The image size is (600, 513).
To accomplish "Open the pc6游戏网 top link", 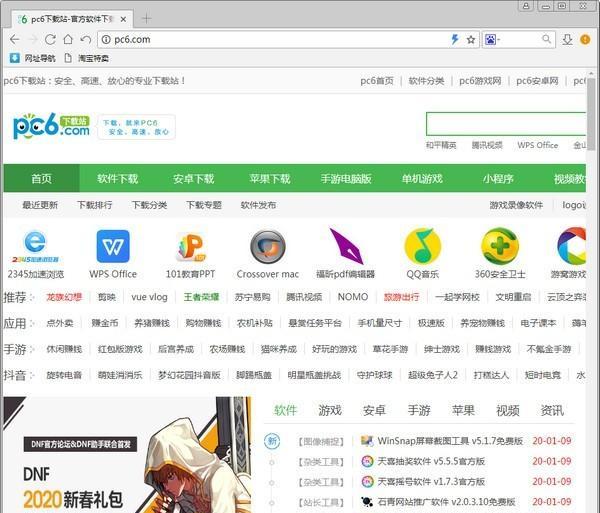I will pos(480,81).
